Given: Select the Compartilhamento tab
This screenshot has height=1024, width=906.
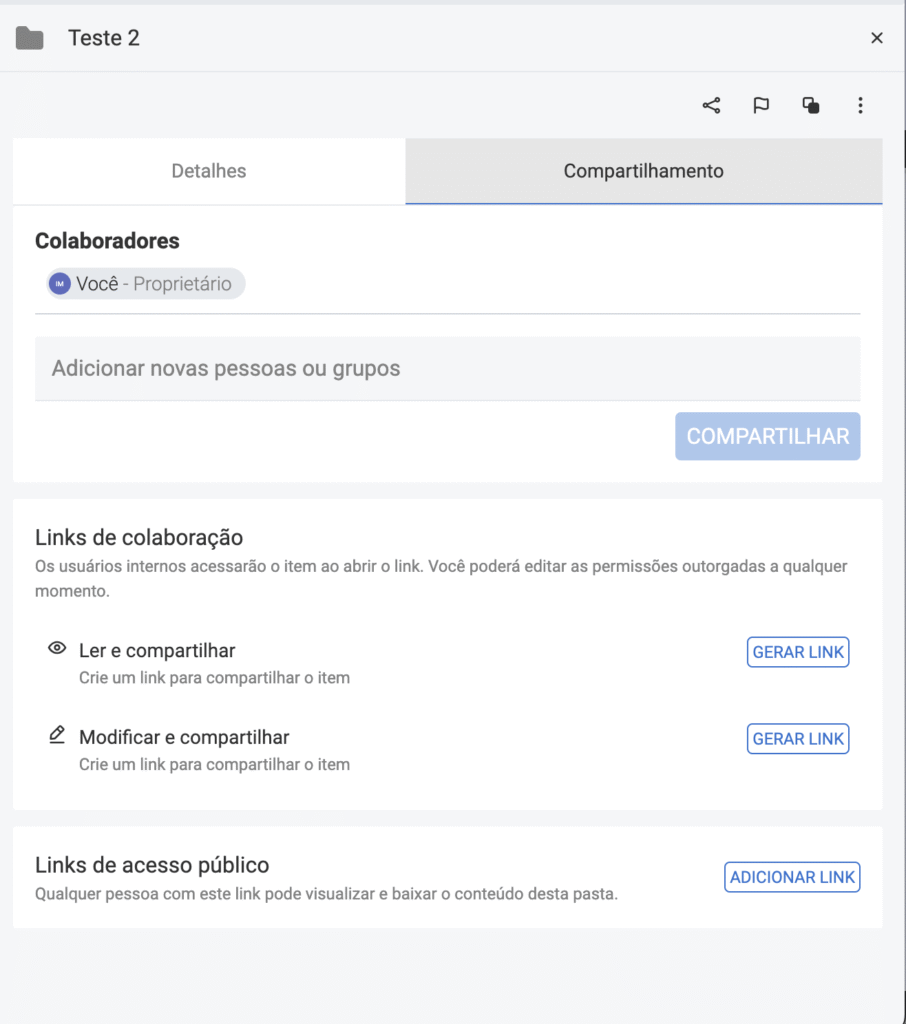Looking at the screenshot, I should click(x=643, y=171).
